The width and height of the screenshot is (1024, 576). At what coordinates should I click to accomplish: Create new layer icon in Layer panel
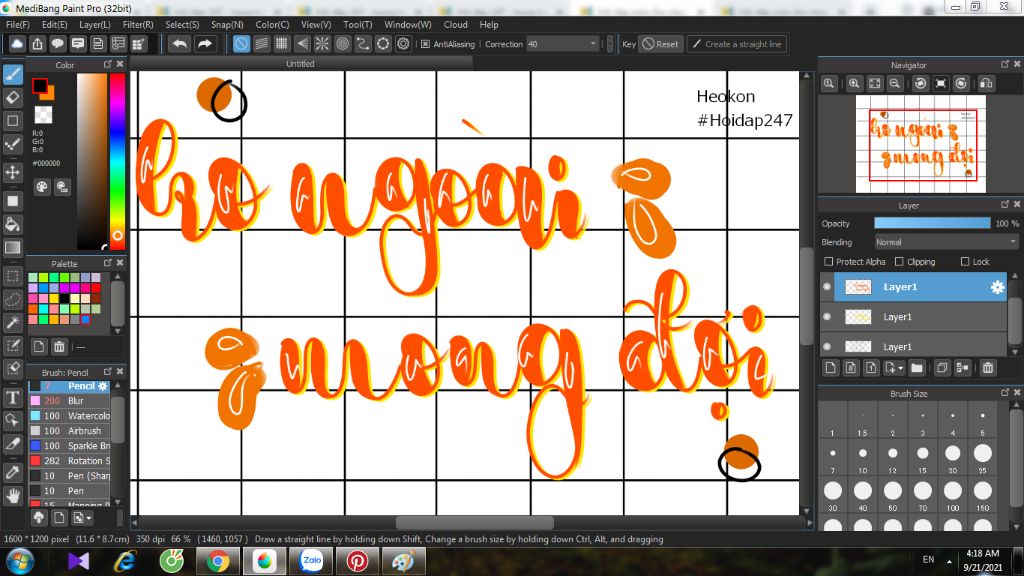(830, 368)
